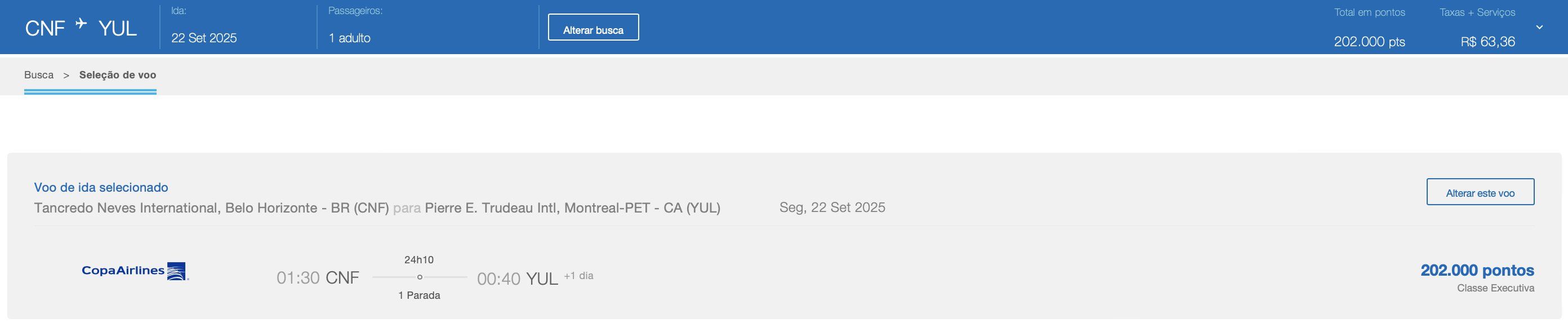Click the 202.000 pts total in header
Viewport: 1568px width, 327px height.
(x=1369, y=42)
